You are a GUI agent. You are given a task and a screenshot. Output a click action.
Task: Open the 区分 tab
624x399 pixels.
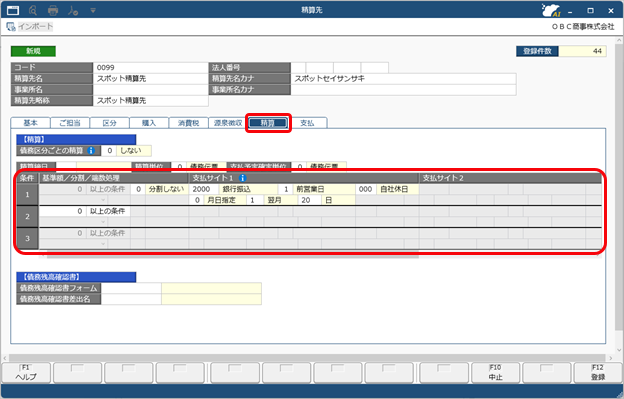click(x=109, y=123)
